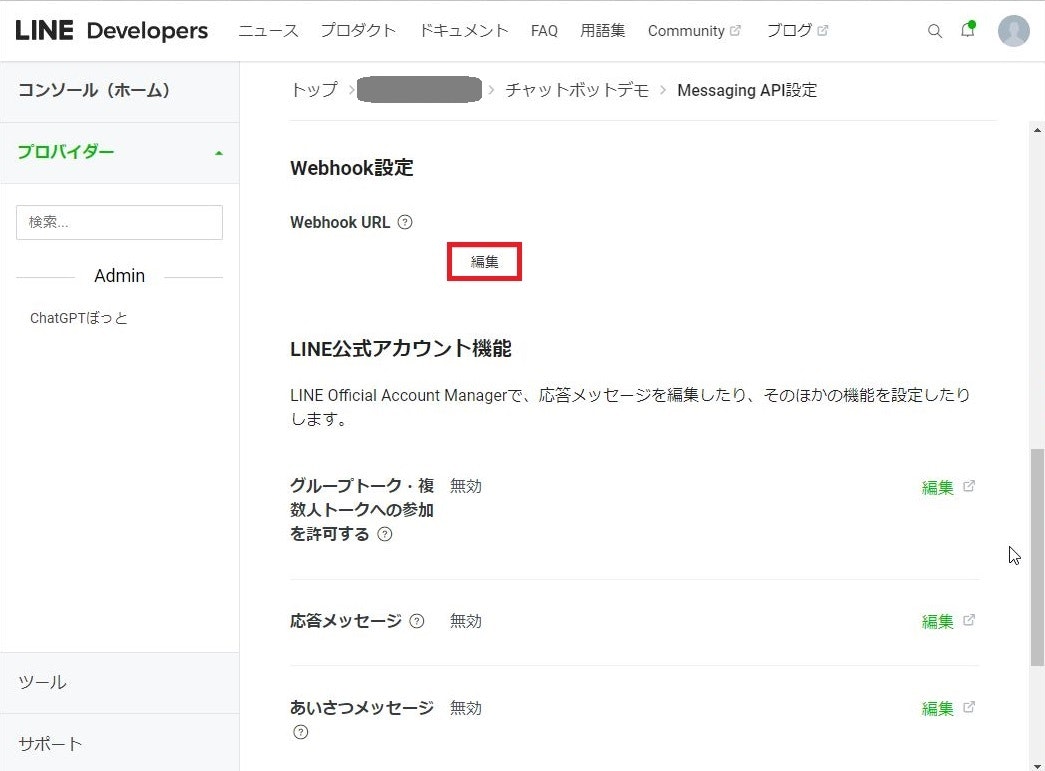This screenshot has width=1045, height=771.
Task: Click help icon beside 応答メッセージ
Action: [417, 622]
